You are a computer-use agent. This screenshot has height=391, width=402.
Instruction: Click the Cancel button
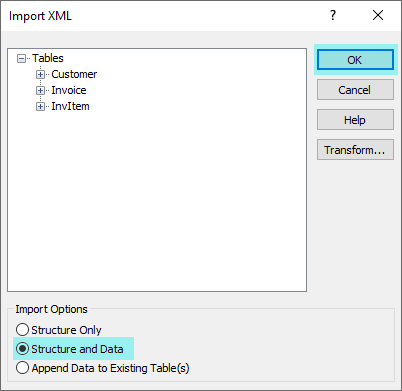point(355,90)
